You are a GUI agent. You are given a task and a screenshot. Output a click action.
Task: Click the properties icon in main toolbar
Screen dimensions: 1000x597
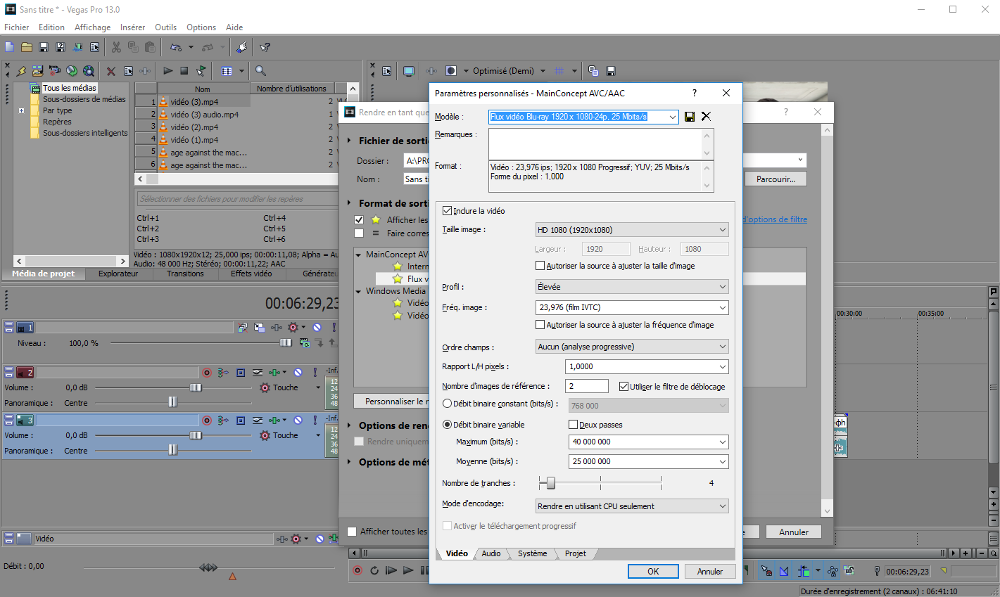click(94, 47)
